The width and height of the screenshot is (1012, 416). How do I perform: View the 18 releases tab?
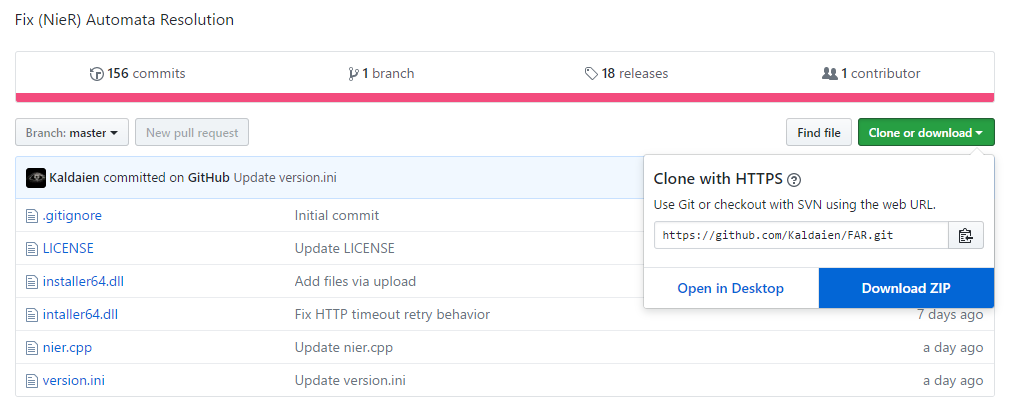pos(626,74)
